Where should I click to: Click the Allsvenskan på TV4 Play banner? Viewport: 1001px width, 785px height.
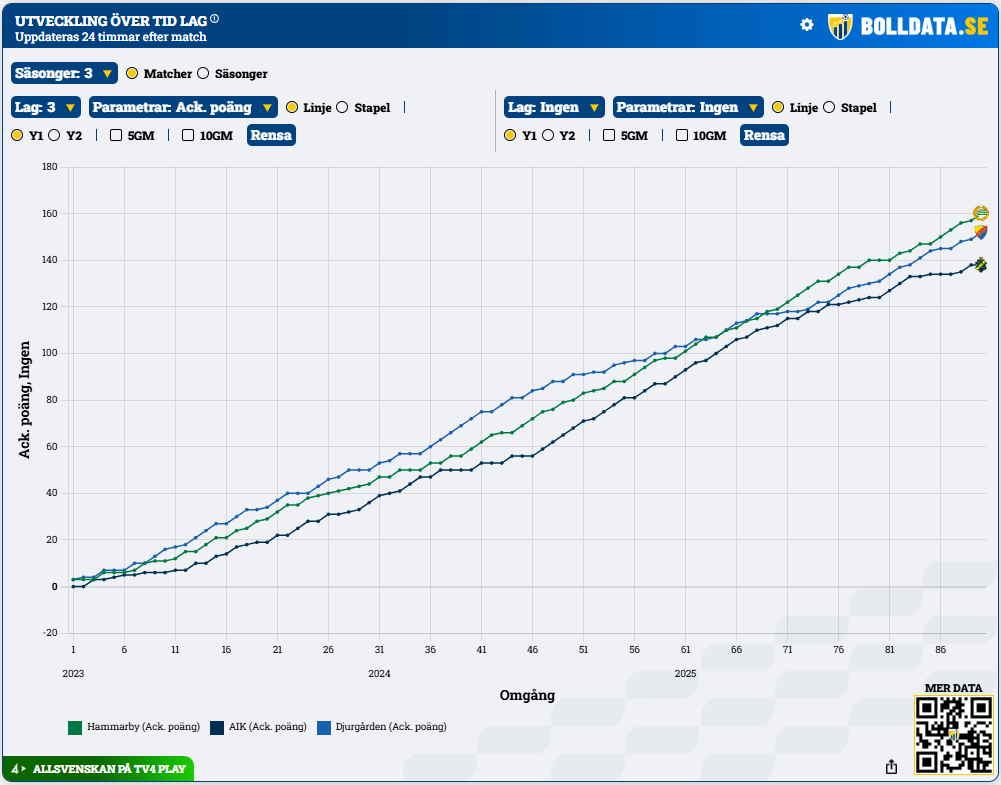tap(98, 769)
